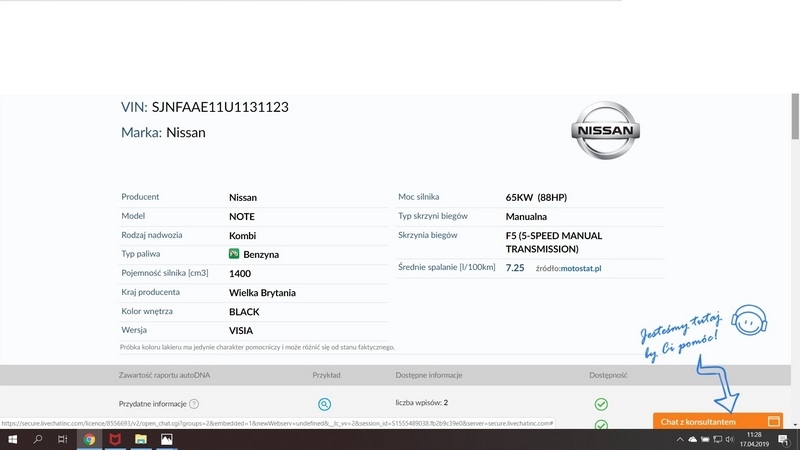Open the notification Action Center

click(x=784, y=439)
